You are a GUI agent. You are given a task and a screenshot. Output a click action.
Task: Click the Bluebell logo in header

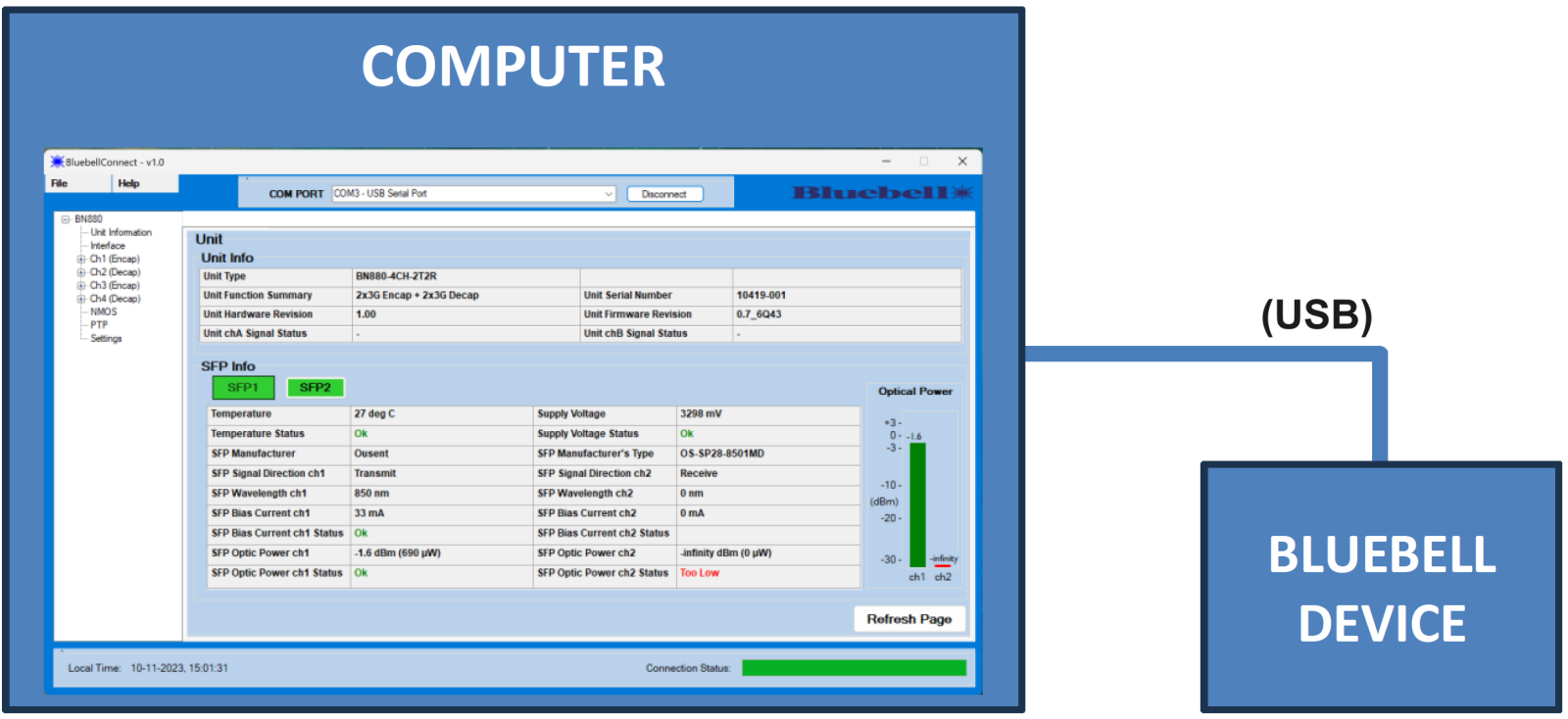tap(882, 193)
